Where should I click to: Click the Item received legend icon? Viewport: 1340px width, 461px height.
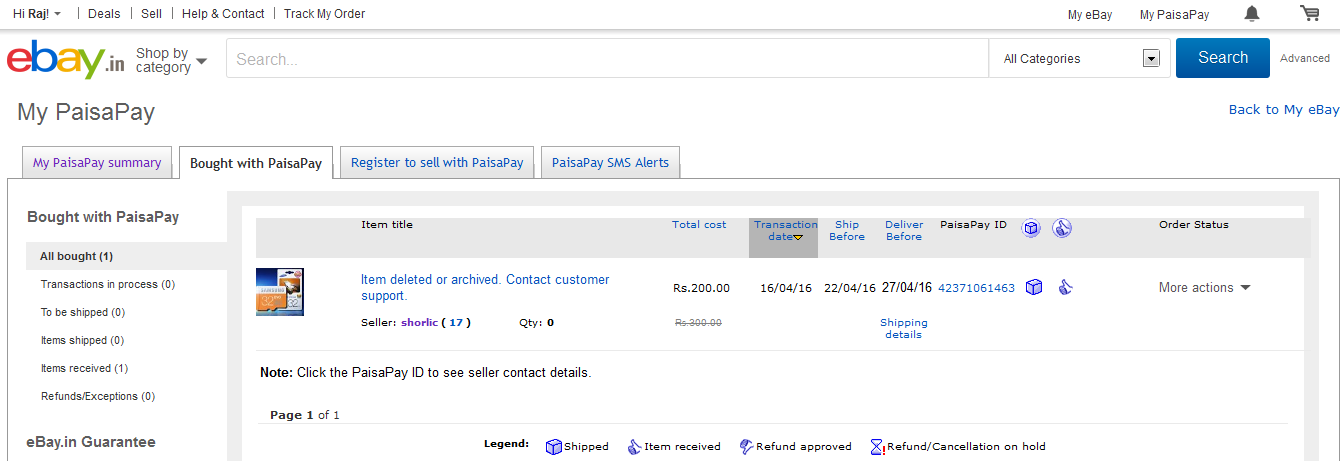coord(634,447)
